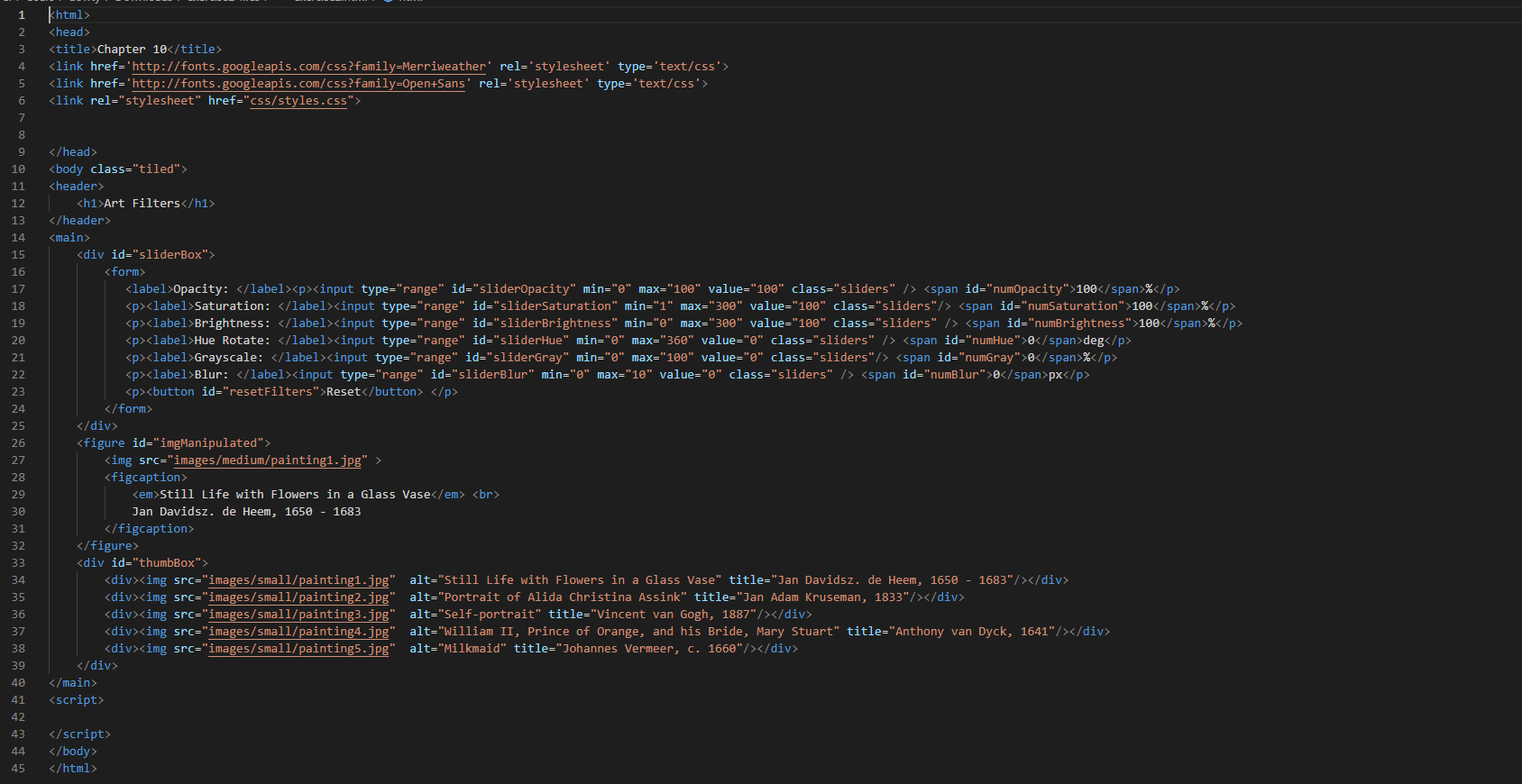Click line number 1 in the gutter
The width and height of the screenshot is (1522, 784).
point(22,15)
